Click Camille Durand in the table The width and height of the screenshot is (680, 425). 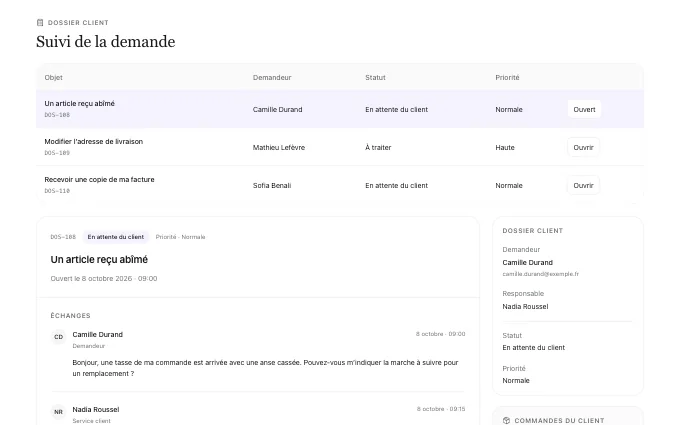(x=278, y=109)
